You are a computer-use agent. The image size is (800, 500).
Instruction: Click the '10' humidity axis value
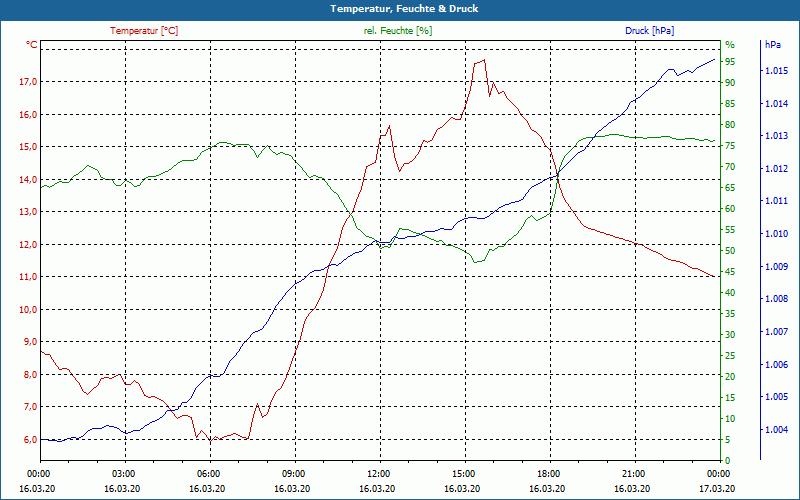tap(730, 419)
